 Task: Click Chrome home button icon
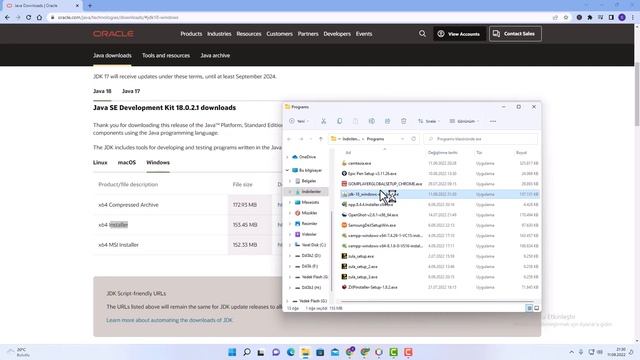tap(39, 18)
